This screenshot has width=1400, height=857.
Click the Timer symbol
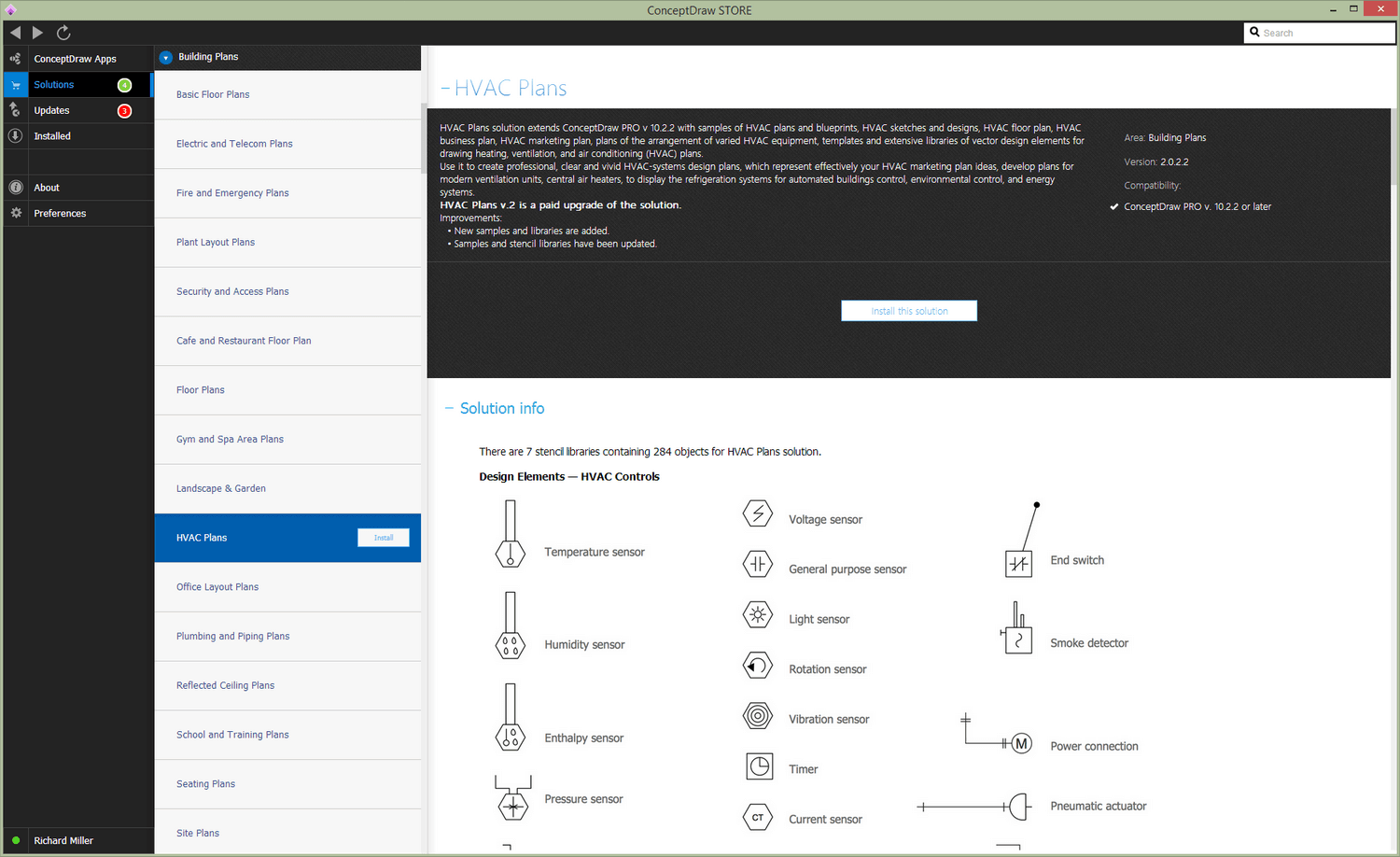click(x=759, y=766)
